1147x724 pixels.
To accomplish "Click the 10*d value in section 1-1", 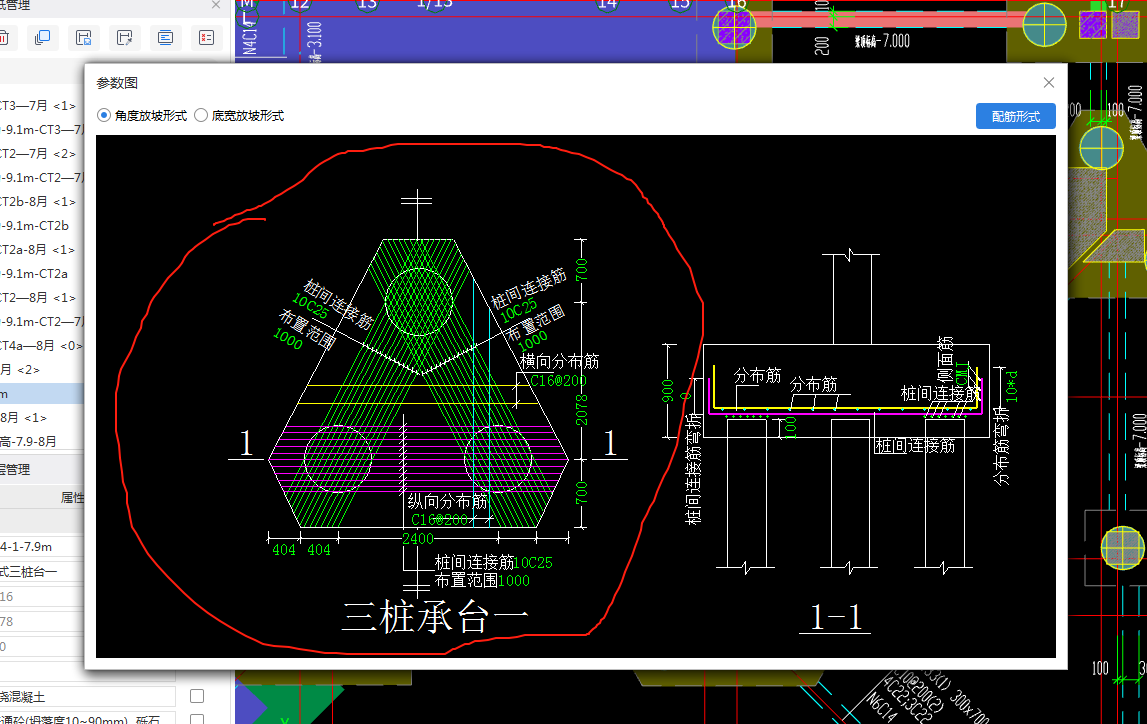I will pos(1011,386).
